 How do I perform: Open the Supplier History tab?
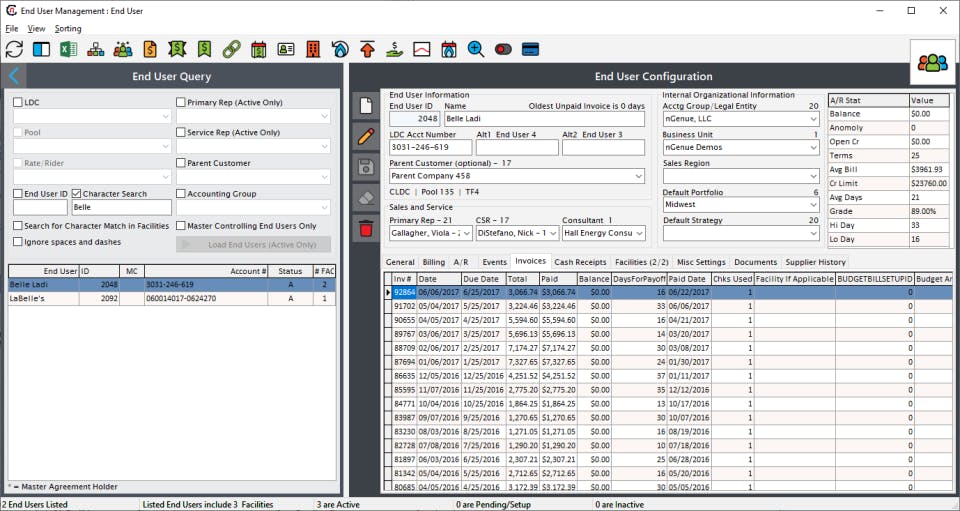[x=816, y=262]
